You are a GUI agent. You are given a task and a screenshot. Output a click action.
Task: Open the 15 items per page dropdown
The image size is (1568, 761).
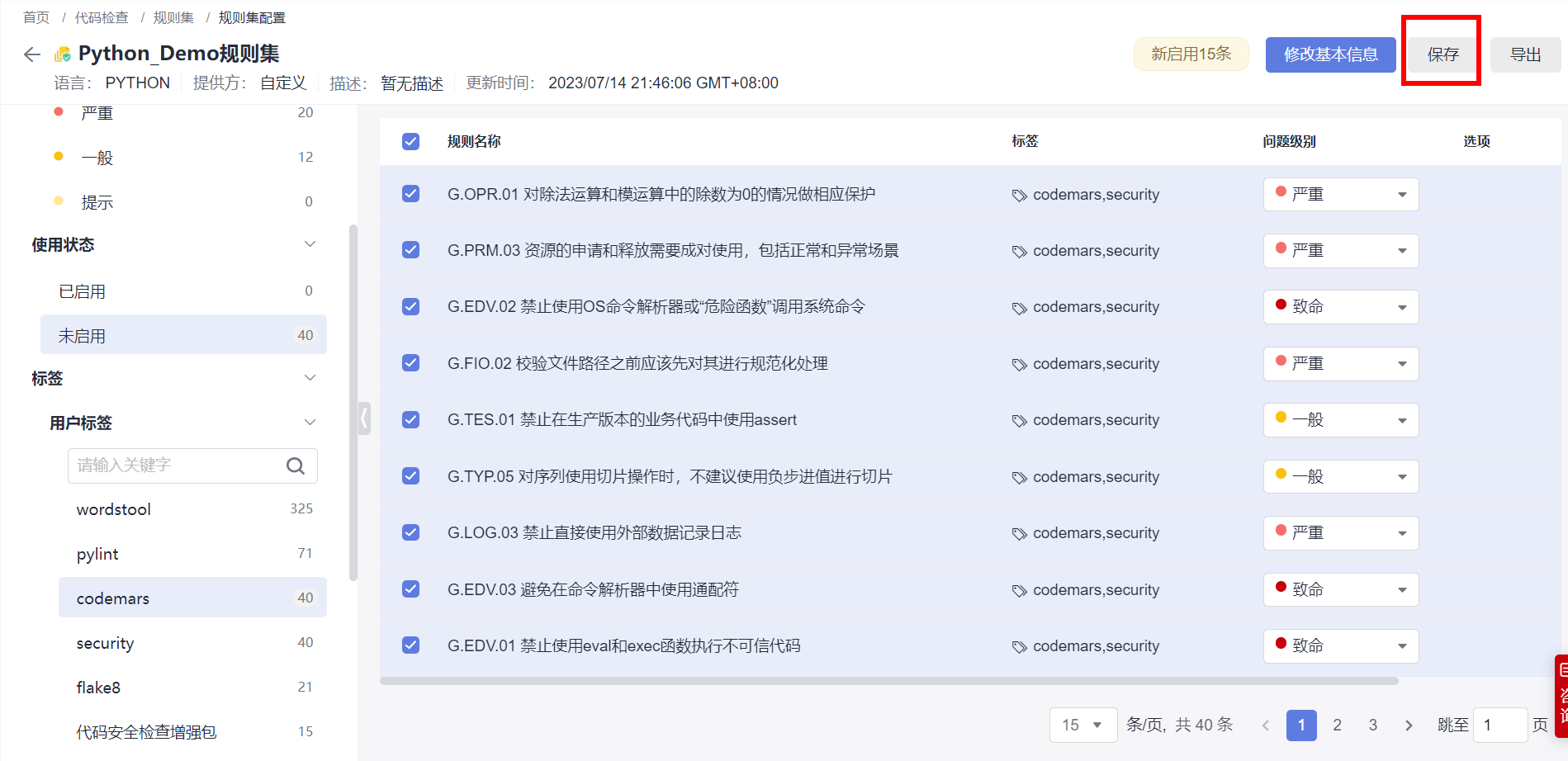point(1083,726)
